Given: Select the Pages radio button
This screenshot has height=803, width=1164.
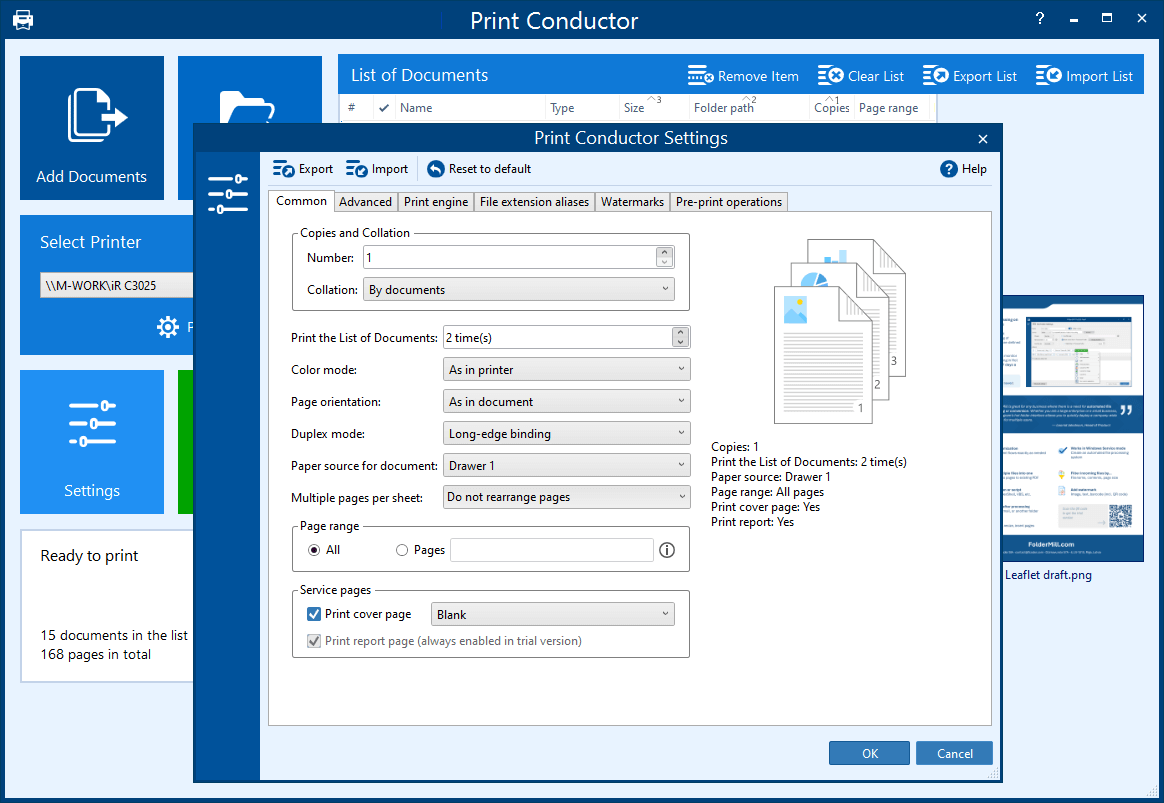Looking at the screenshot, I should [x=402, y=550].
